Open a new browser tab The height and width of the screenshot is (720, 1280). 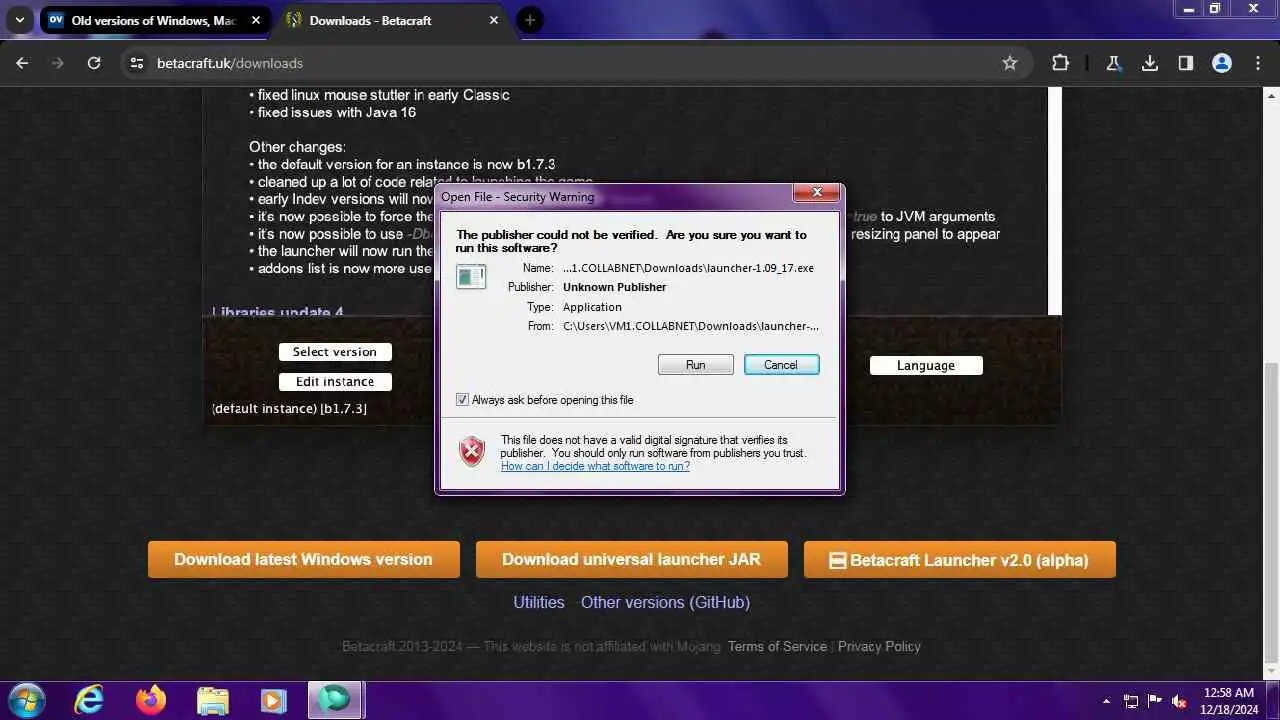(x=530, y=20)
